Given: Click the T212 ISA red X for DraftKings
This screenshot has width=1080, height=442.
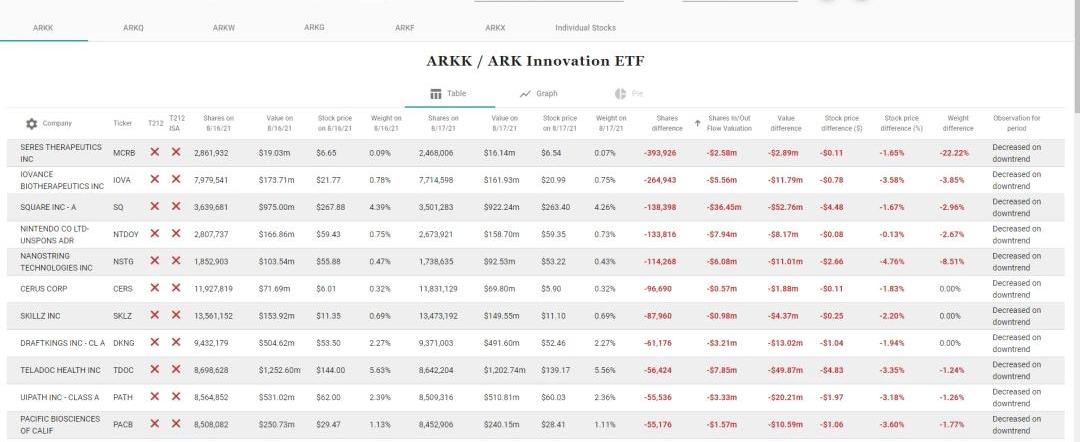Looking at the screenshot, I should [x=176, y=343].
